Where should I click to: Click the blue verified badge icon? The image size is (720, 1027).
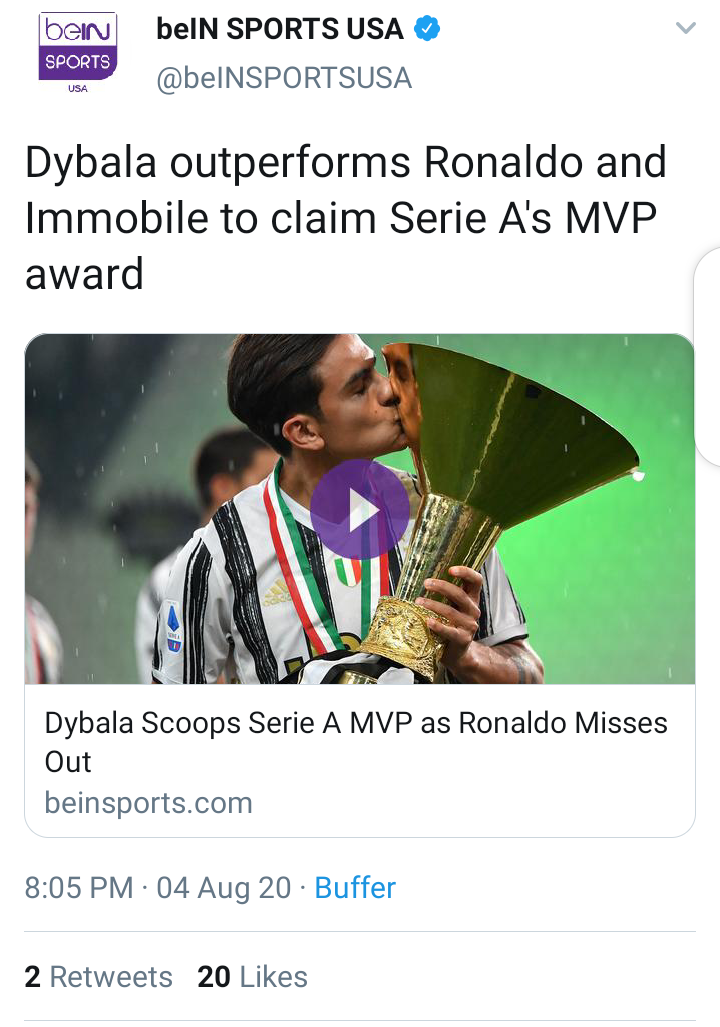click(427, 29)
